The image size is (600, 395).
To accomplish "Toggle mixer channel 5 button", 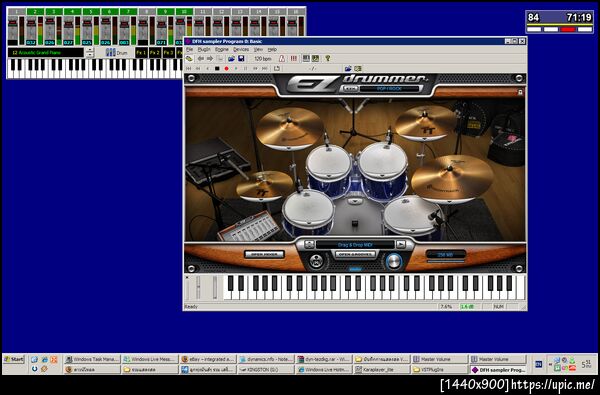I will 91,12.
